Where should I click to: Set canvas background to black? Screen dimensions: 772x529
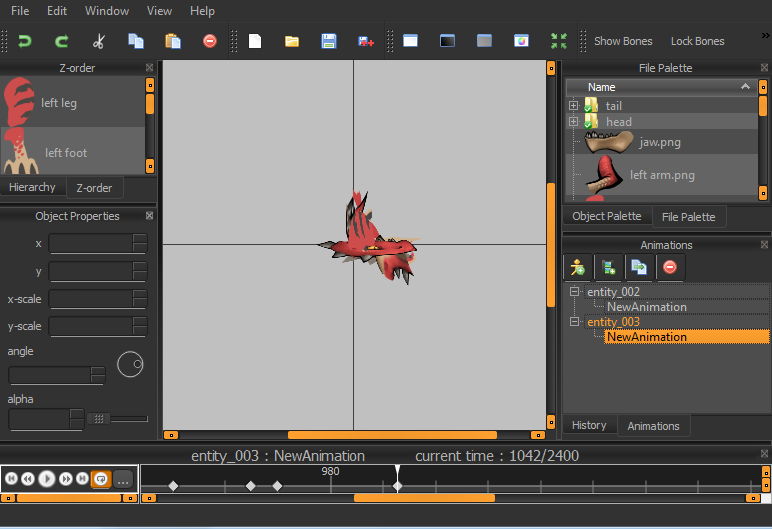click(x=447, y=41)
